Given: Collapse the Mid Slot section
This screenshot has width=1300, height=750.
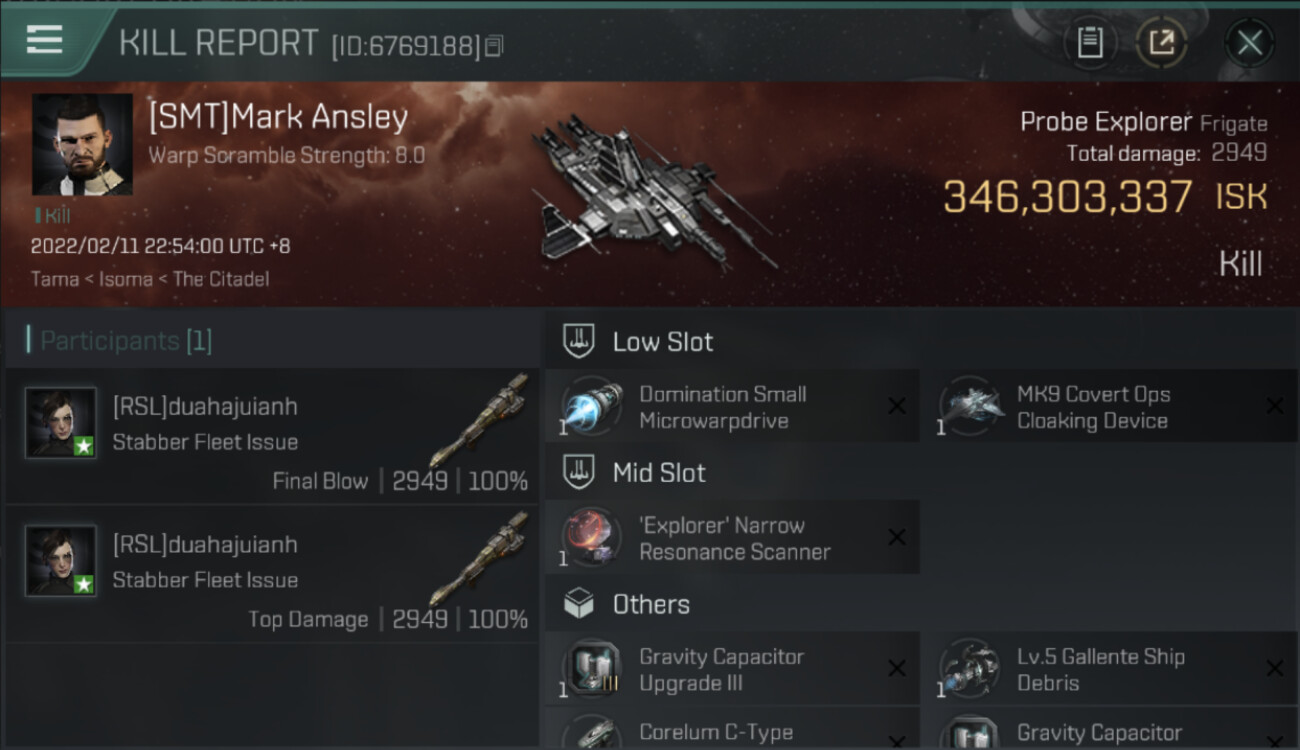Looking at the screenshot, I should (634, 472).
